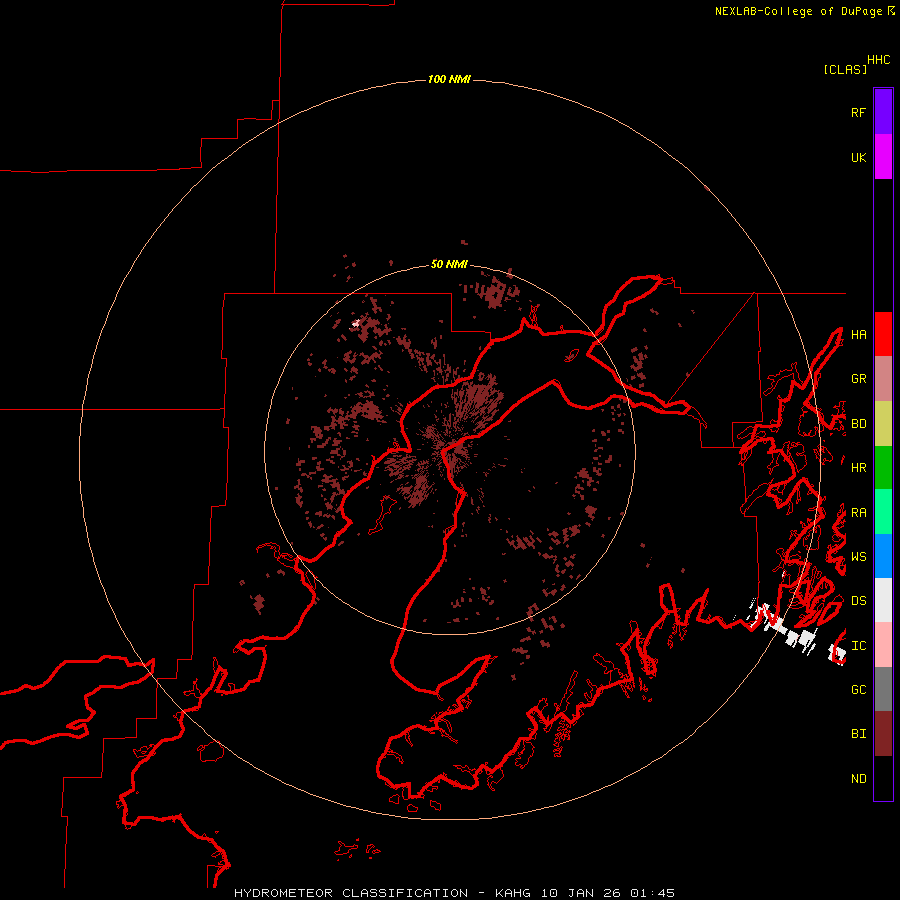The image size is (900, 900).
Task: Click the WS legend label
Action: [858, 557]
